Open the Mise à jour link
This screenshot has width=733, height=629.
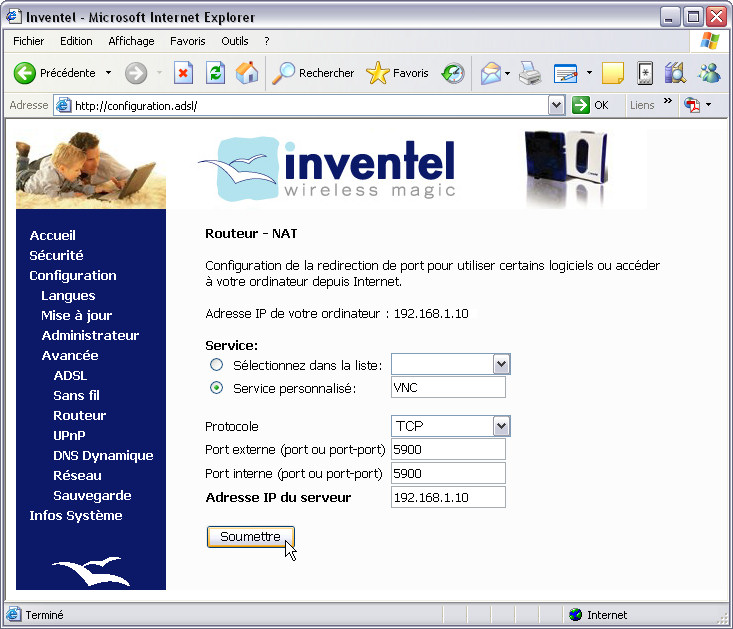(77, 316)
